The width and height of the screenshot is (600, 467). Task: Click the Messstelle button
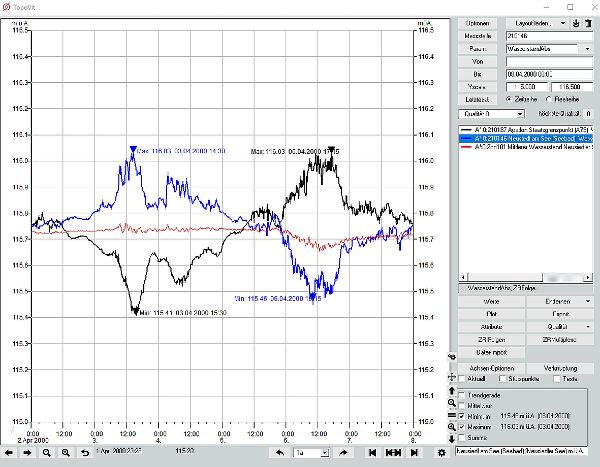pyautogui.click(x=477, y=36)
